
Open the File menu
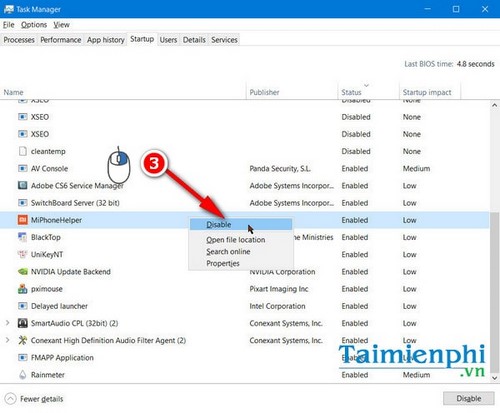(x=9, y=25)
